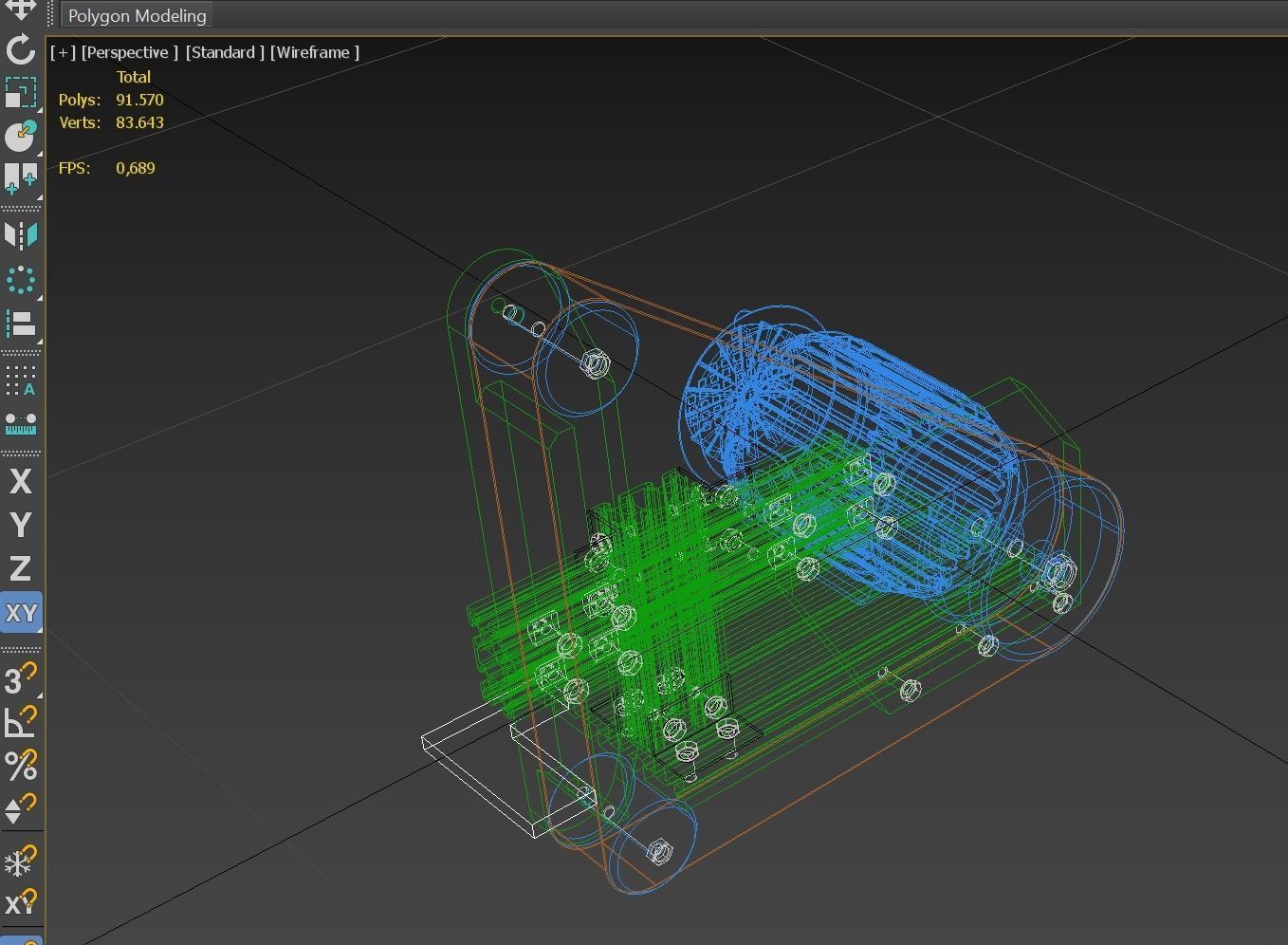The height and width of the screenshot is (945, 1288).
Task: Toggle Snaps Use Frozen Objects
Action: tap(20, 861)
